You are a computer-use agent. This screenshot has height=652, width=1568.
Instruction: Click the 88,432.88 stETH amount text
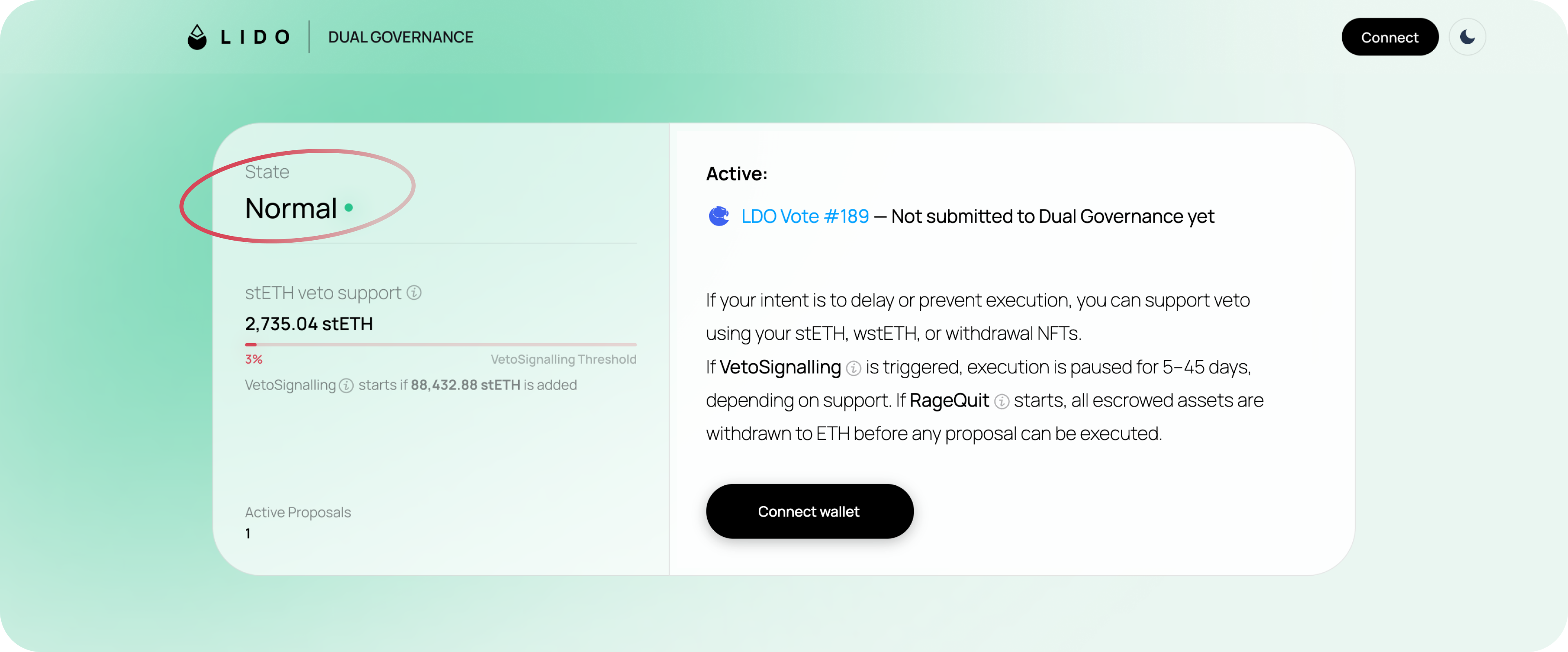[x=465, y=385]
